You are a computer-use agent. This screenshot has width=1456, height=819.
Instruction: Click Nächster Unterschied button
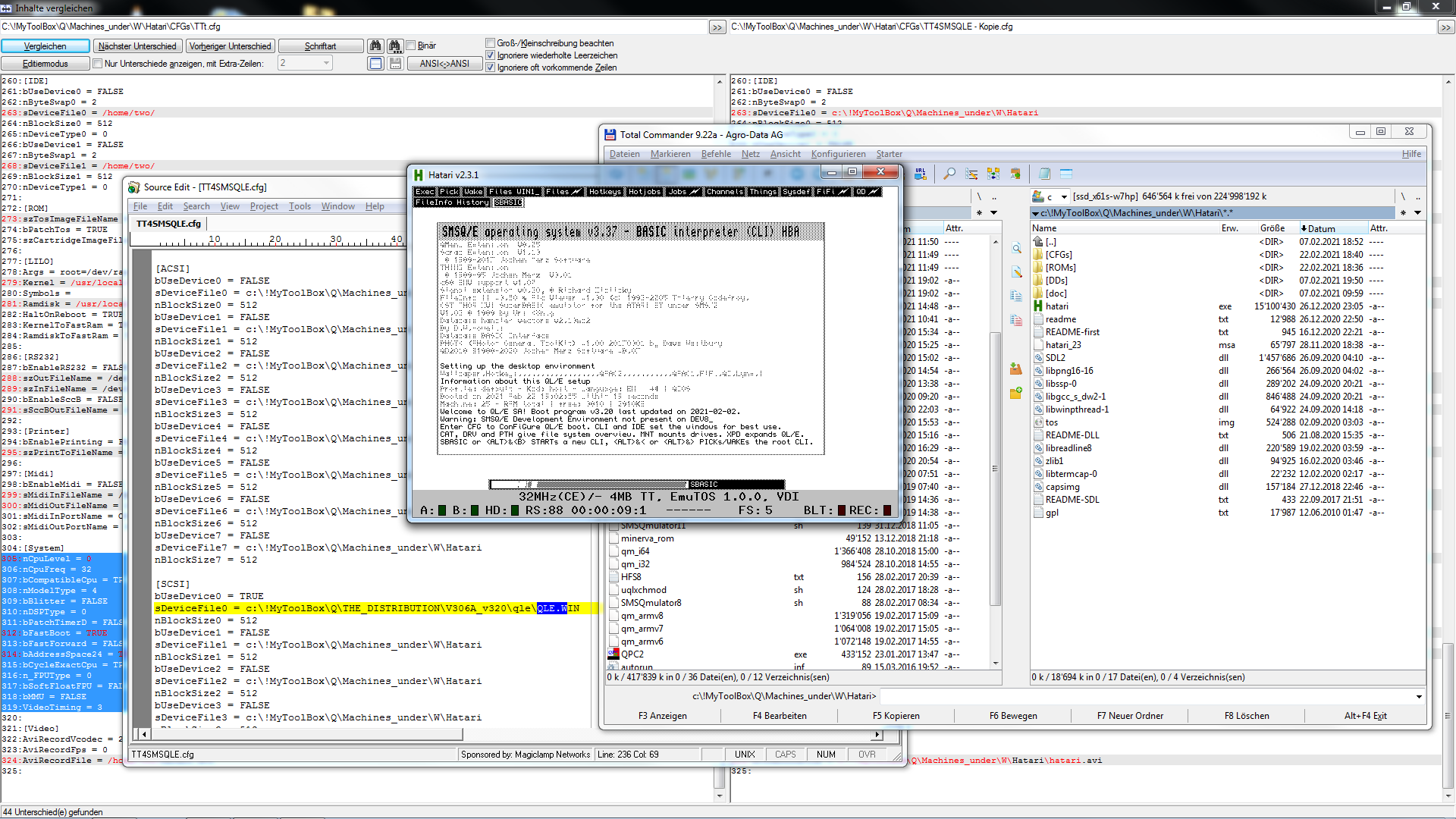tap(137, 46)
